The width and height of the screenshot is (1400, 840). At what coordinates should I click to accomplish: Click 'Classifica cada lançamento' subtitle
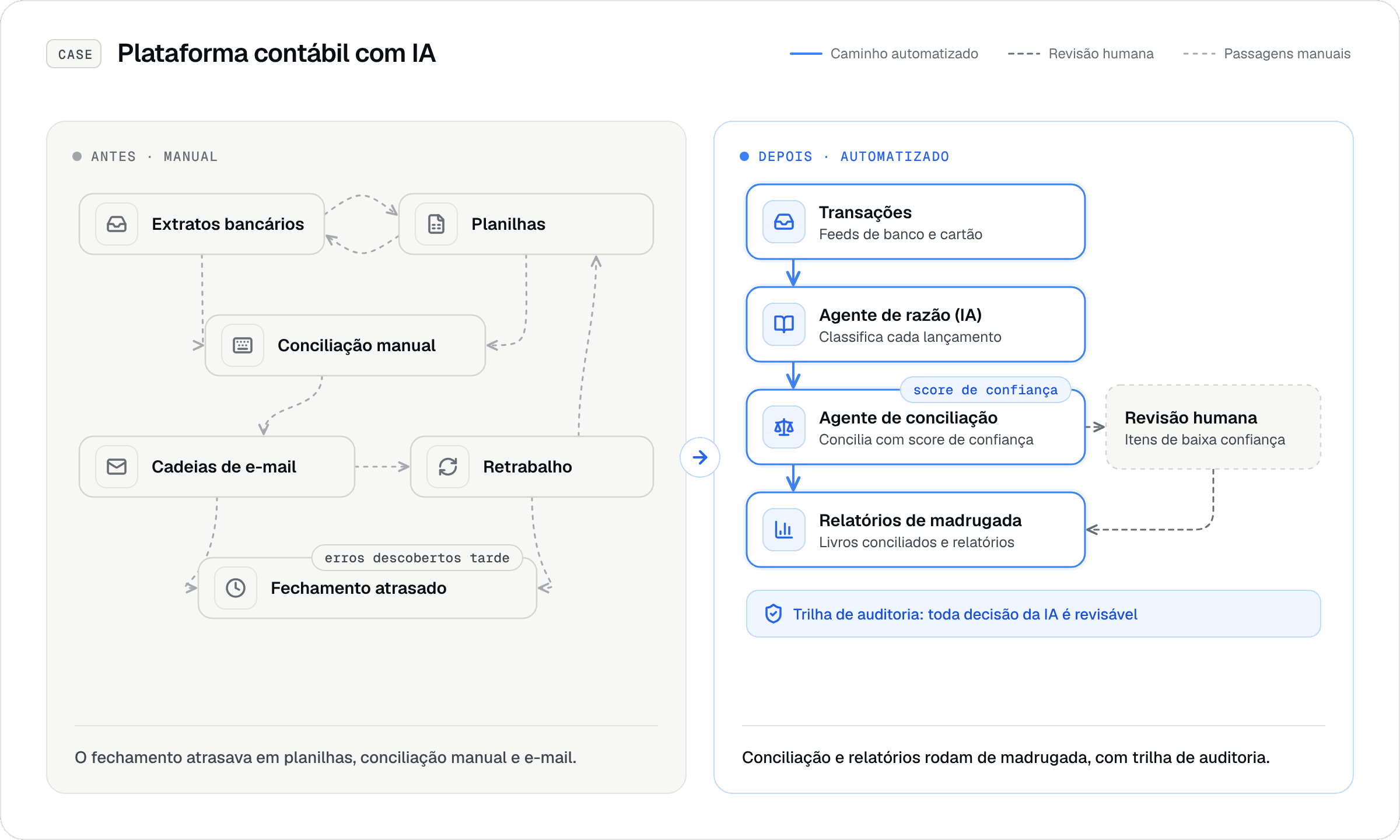coord(910,337)
